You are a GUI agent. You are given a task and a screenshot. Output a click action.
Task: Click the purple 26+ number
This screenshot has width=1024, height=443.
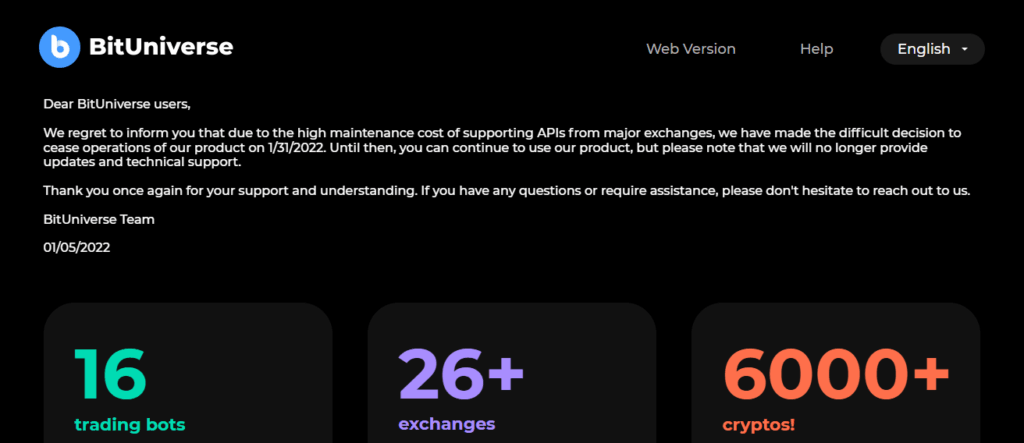[461, 373]
